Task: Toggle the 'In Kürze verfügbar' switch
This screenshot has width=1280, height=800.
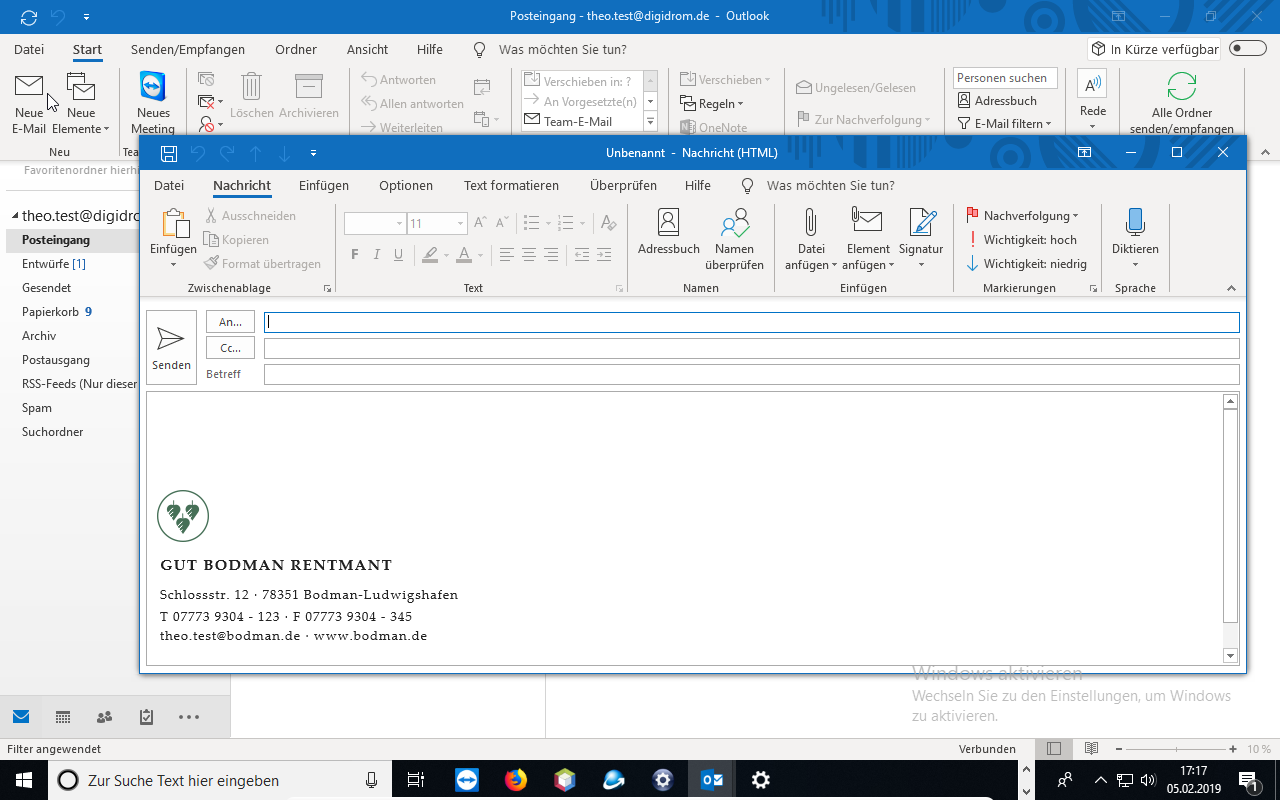Action: 1247,49
